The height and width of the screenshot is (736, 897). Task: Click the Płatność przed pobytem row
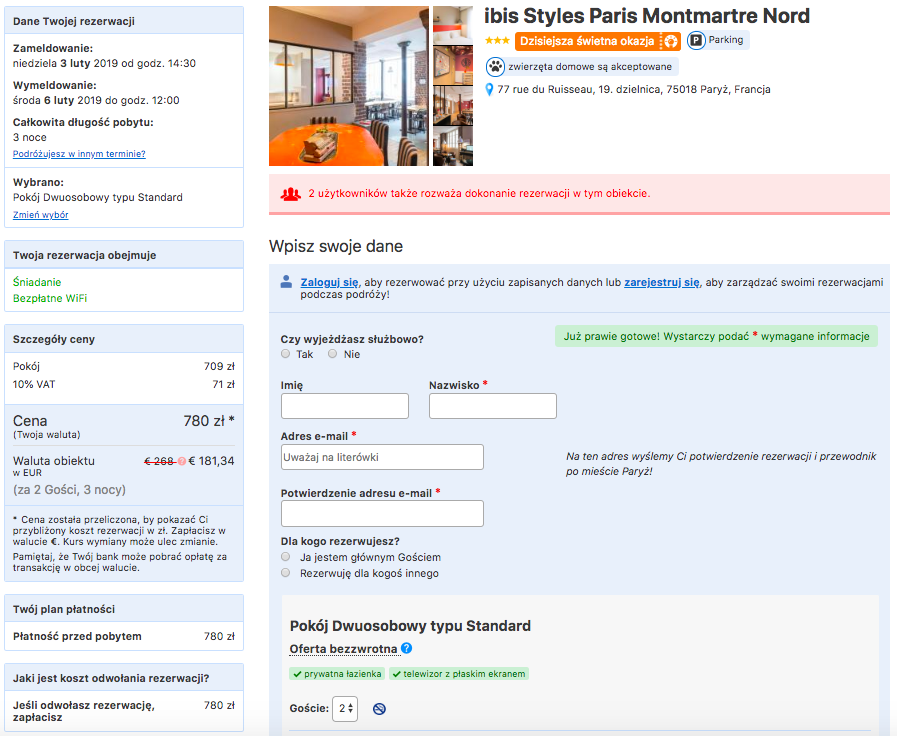[x=124, y=636]
